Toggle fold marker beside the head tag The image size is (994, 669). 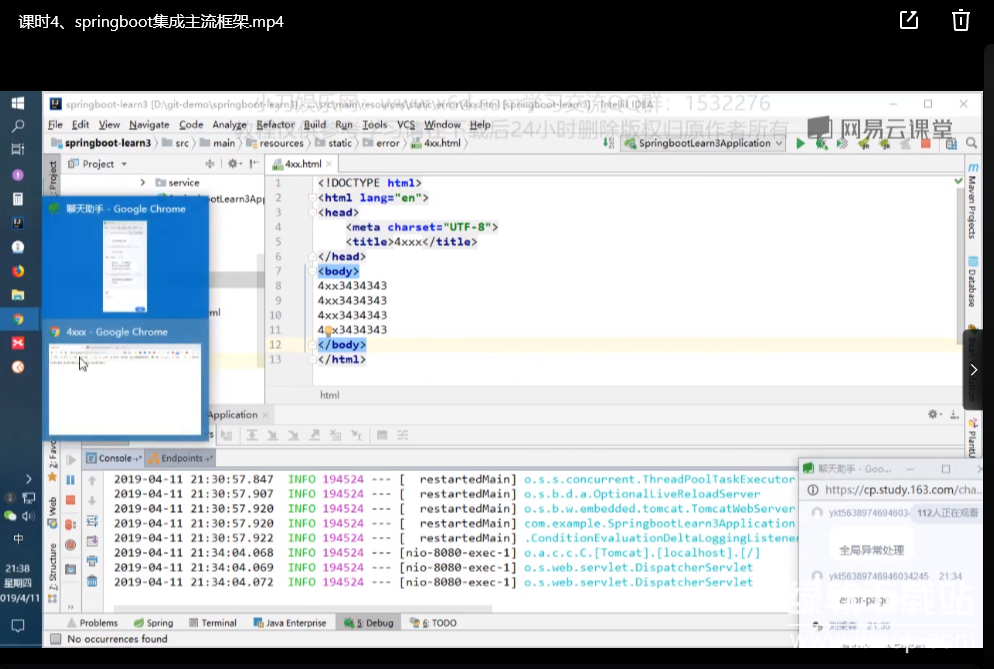[x=312, y=213]
